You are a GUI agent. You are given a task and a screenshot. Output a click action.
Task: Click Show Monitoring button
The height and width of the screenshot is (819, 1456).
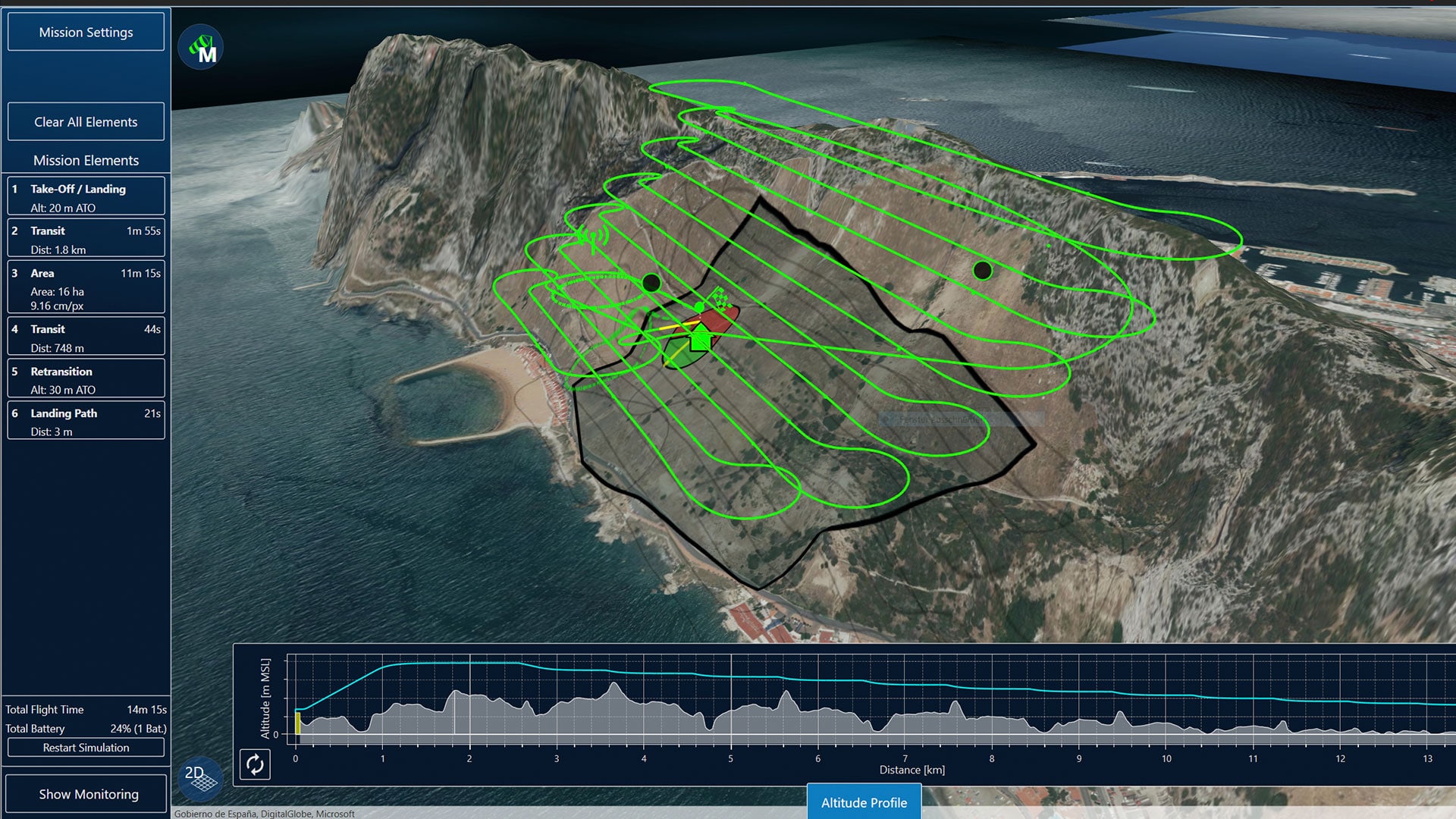coord(88,794)
